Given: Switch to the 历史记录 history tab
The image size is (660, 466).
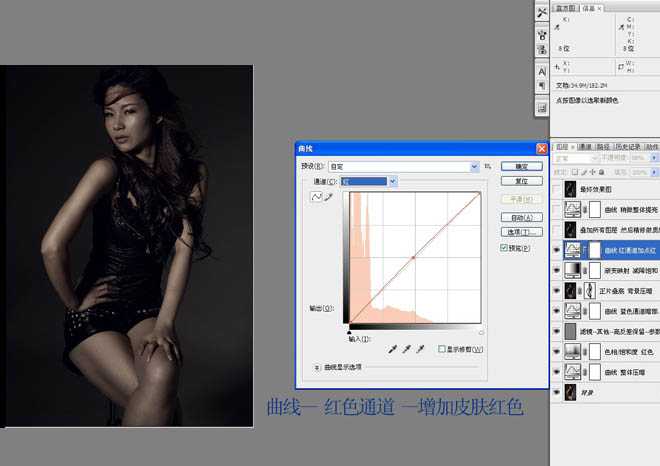Looking at the screenshot, I should (628, 146).
